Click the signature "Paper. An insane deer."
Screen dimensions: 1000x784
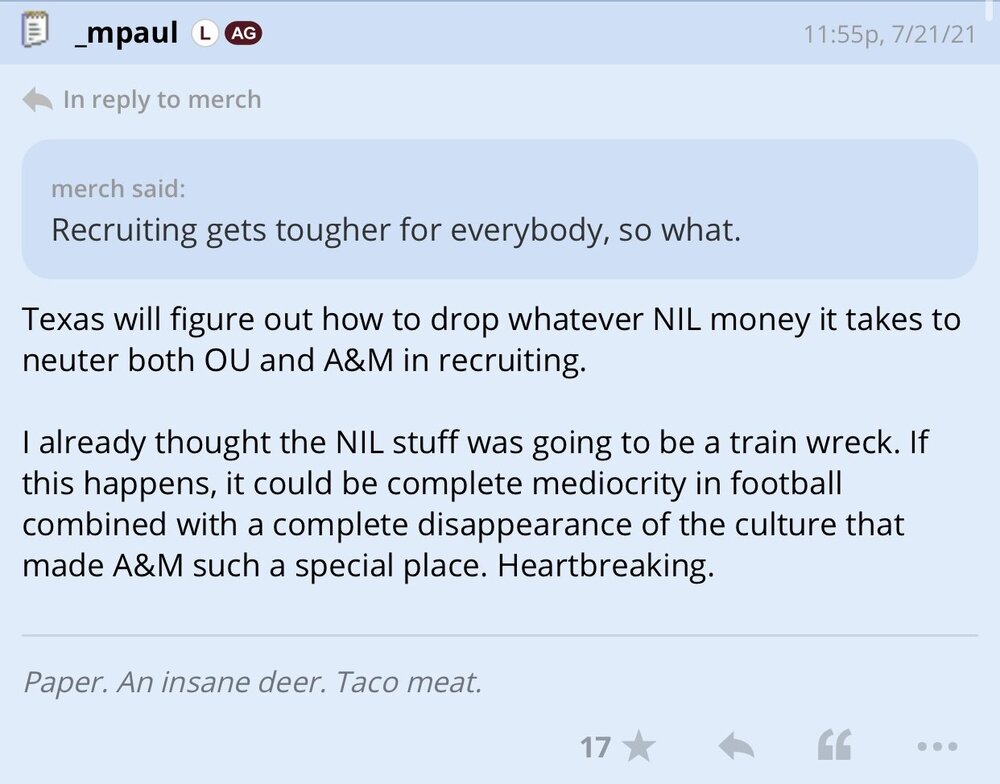pos(253,683)
